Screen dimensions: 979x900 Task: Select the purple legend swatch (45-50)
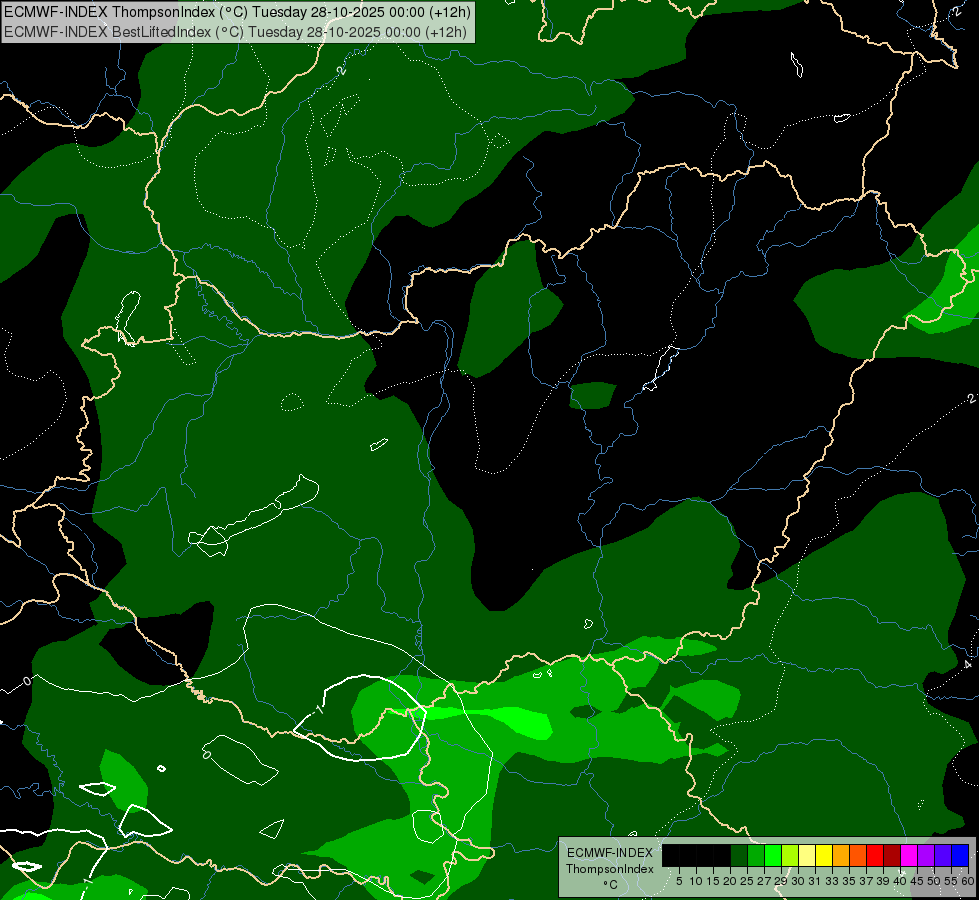tap(926, 855)
